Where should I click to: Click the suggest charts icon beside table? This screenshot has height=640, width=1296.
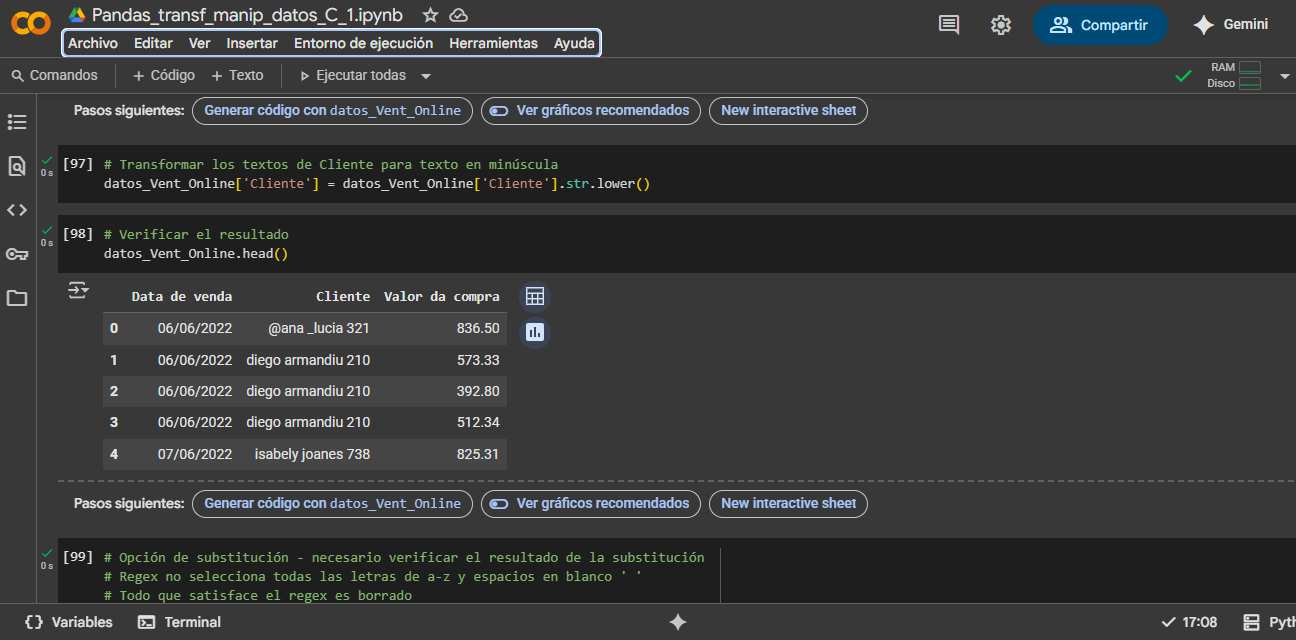point(535,332)
